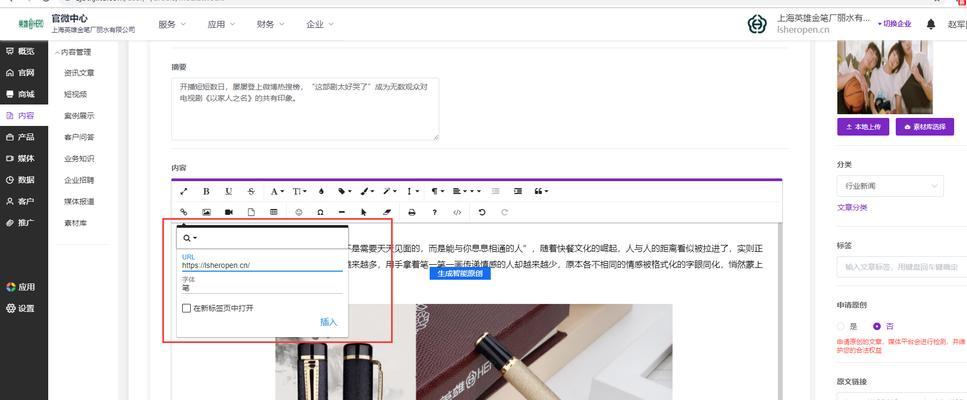Screen dimensions: 967x400
Task: Click 本地上传 button
Action: (x=863, y=126)
